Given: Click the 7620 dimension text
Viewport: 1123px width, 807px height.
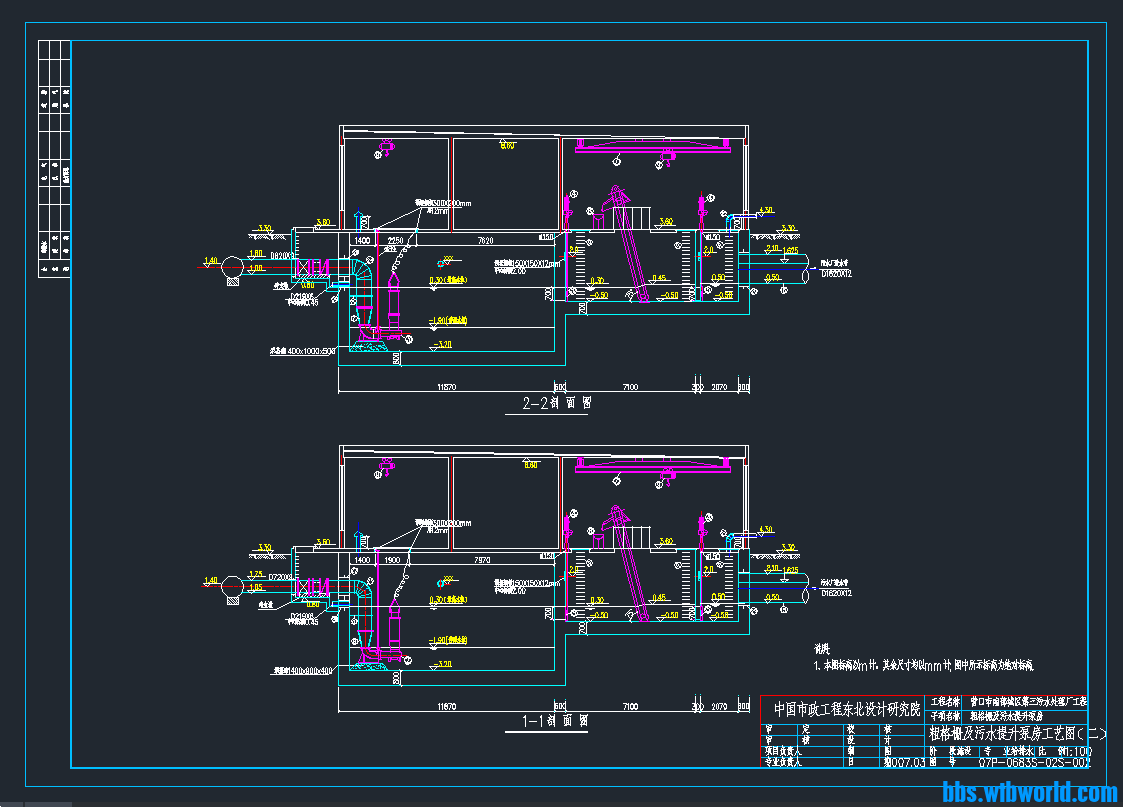Looking at the screenshot, I should click(x=486, y=241).
